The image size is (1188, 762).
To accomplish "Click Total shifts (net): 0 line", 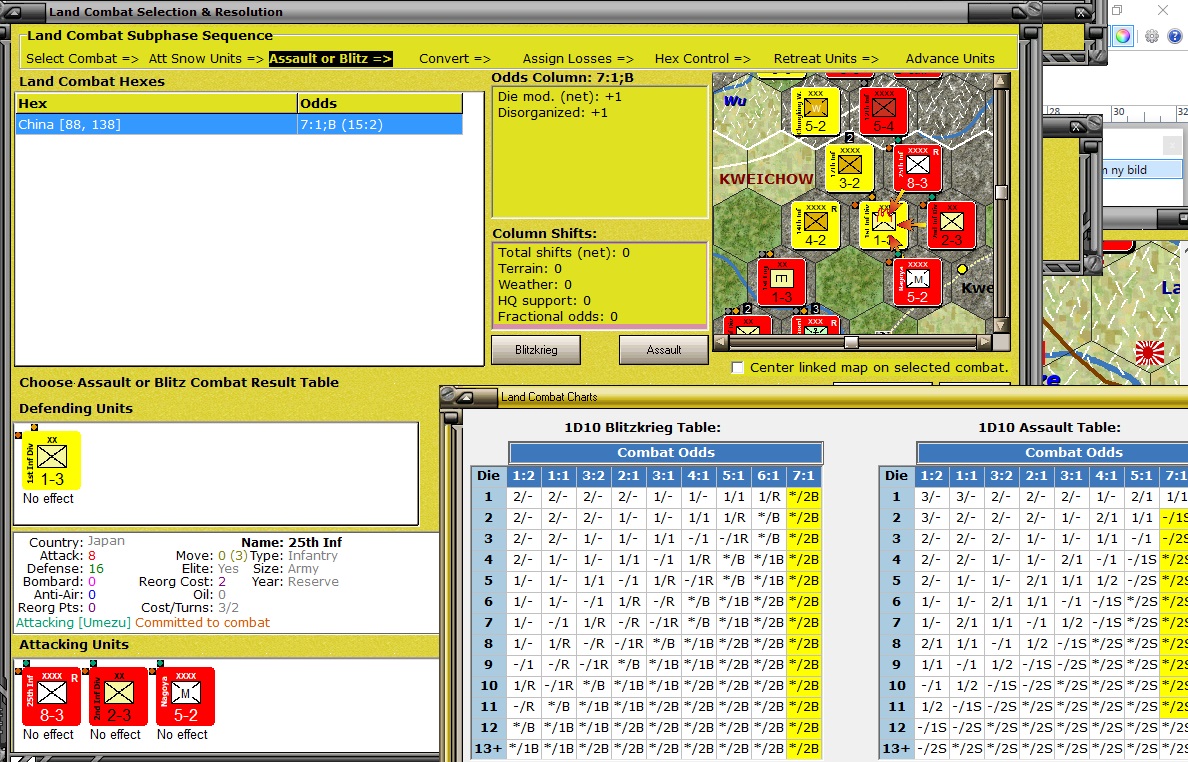I will [x=564, y=252].
